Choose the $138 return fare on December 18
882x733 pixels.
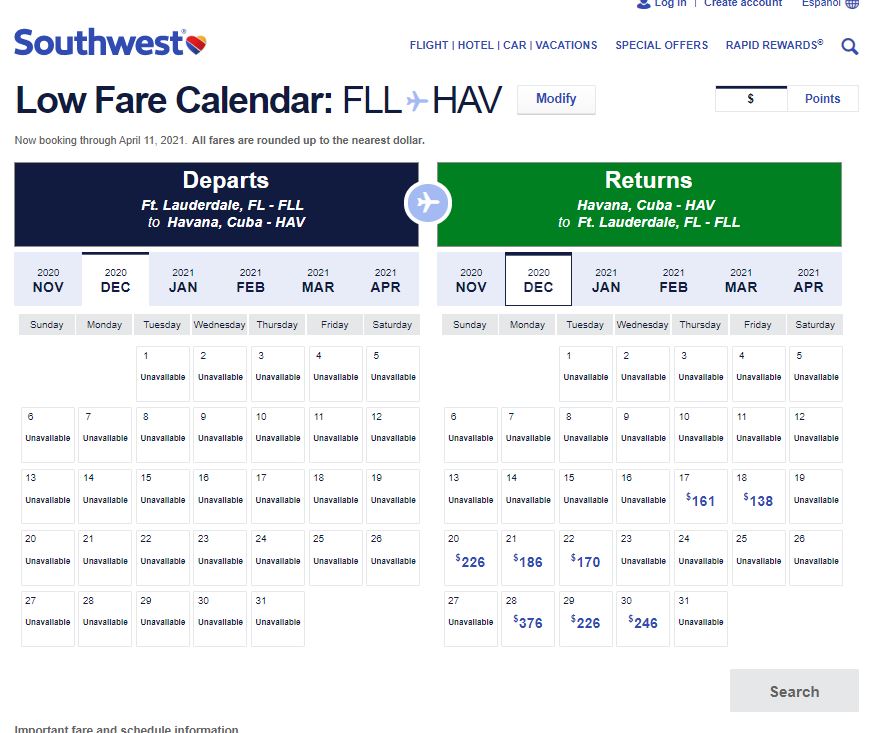coord(758,496)
